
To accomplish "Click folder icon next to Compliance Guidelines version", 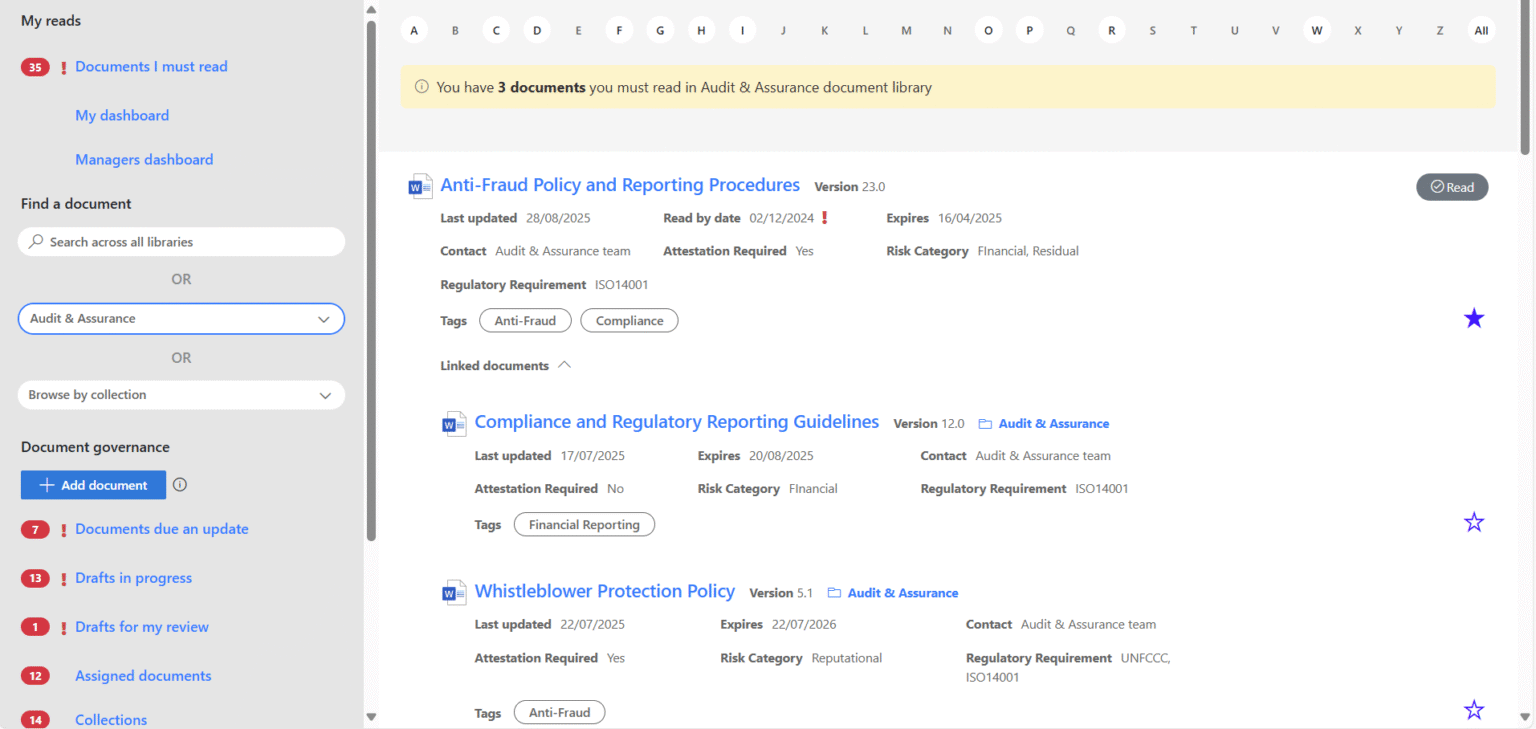I will click(985, 424).
